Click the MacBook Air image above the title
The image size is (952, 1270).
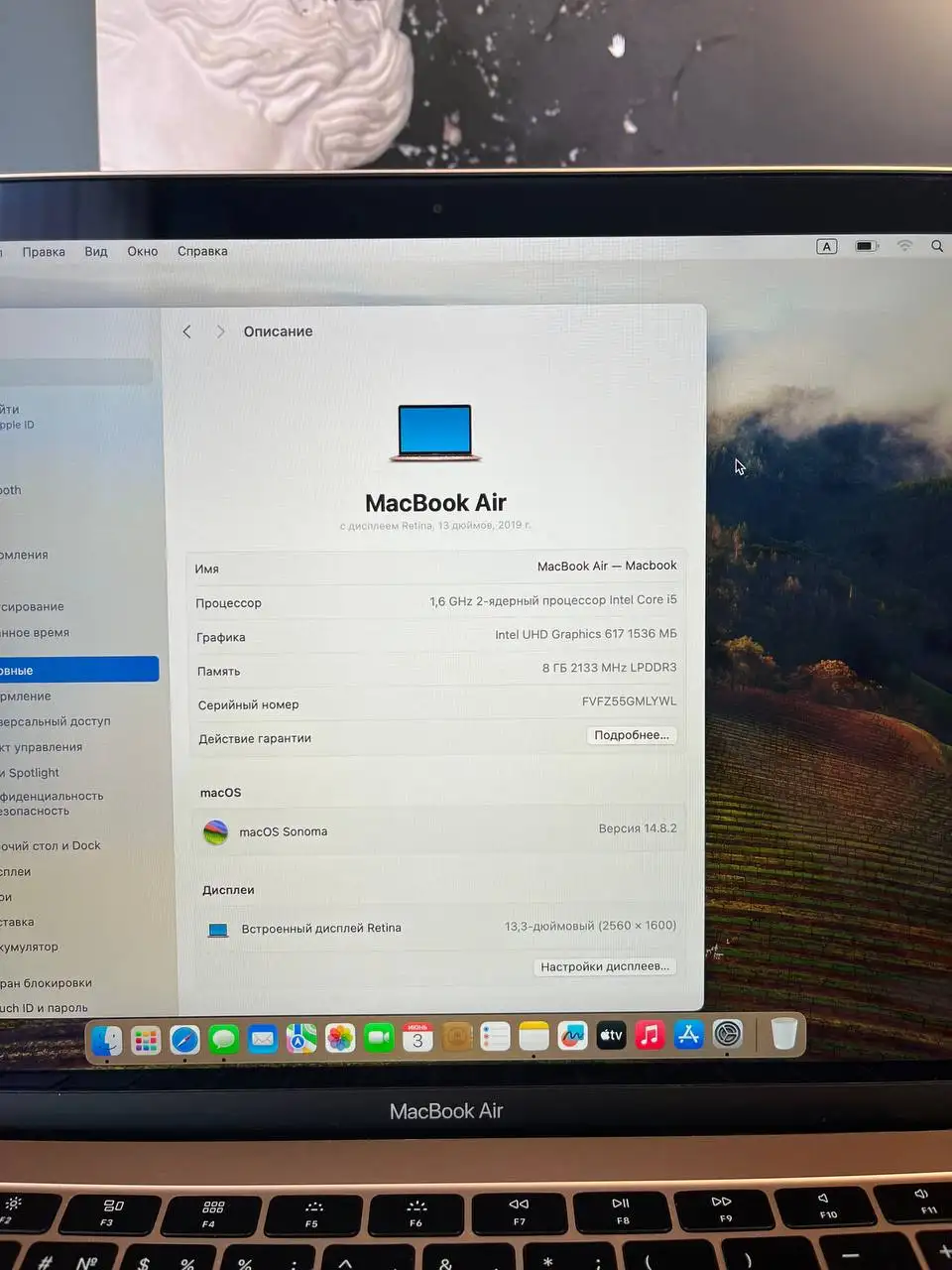pyautogui.click(x=435, y=433)
